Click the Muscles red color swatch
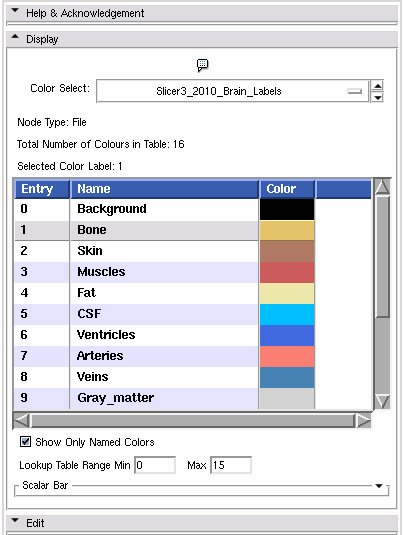Image resolution: width=404 pixels, height=535 pixels. (x=287, y=272)
